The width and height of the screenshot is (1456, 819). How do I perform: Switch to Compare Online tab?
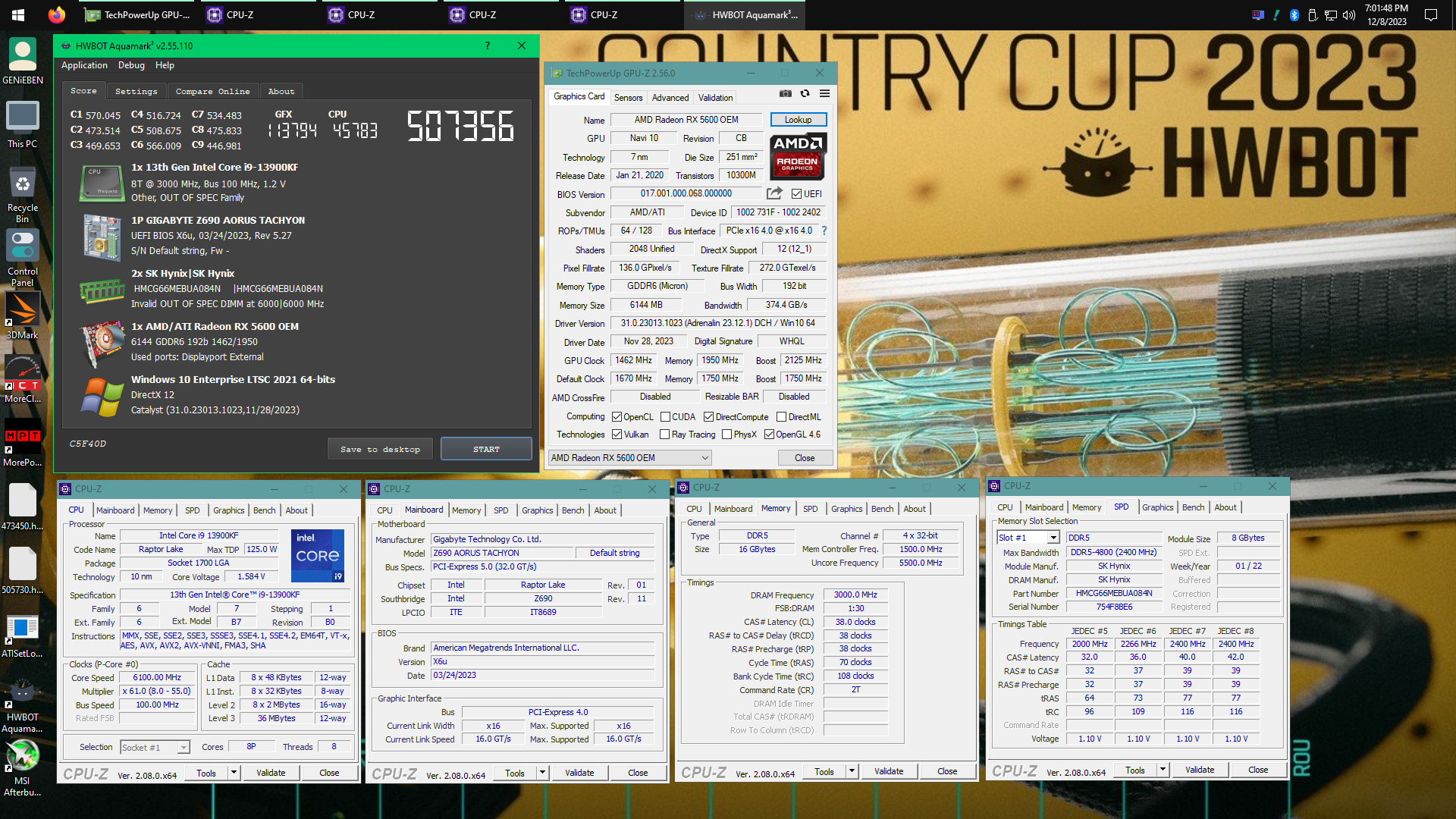212,91
